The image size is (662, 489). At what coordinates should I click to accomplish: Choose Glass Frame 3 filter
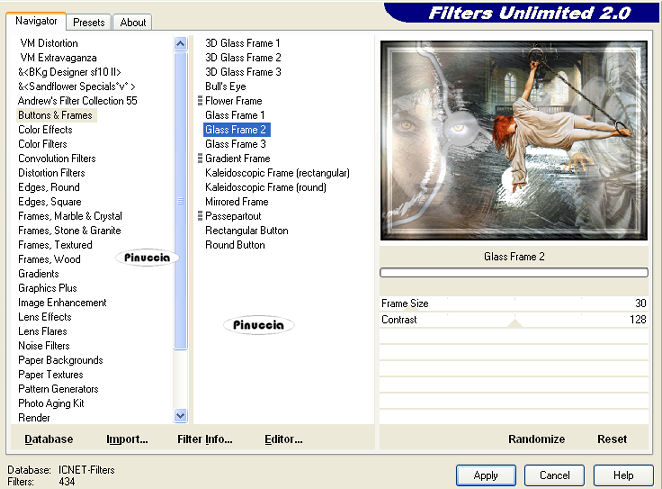tap(236, 144)
